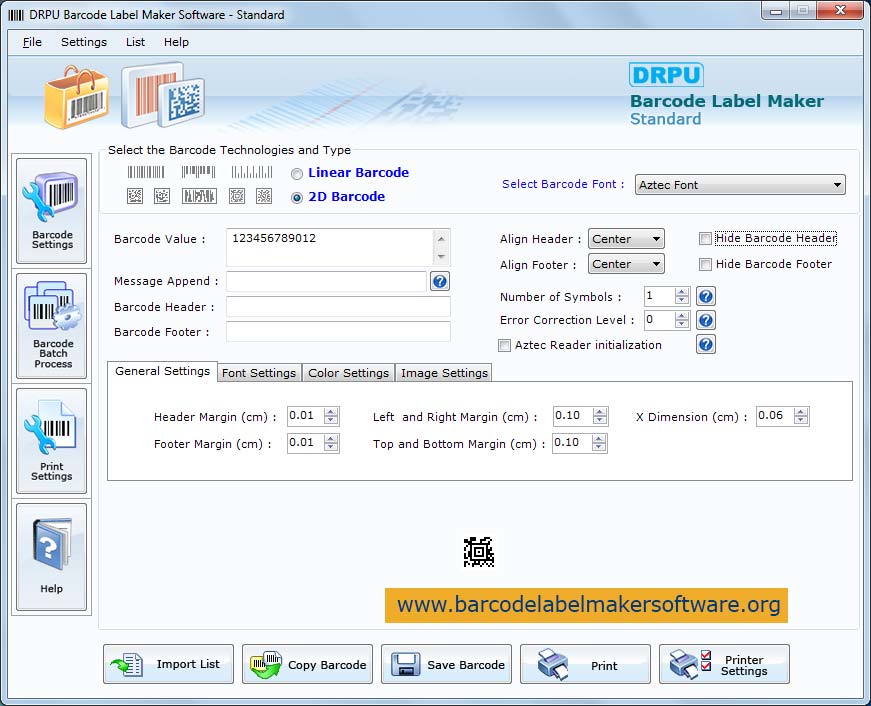The width and height of the screenshot is (871, 706).
Task: Click the wide PDF417-style 2D sample icon
Action: click(199, 196)
